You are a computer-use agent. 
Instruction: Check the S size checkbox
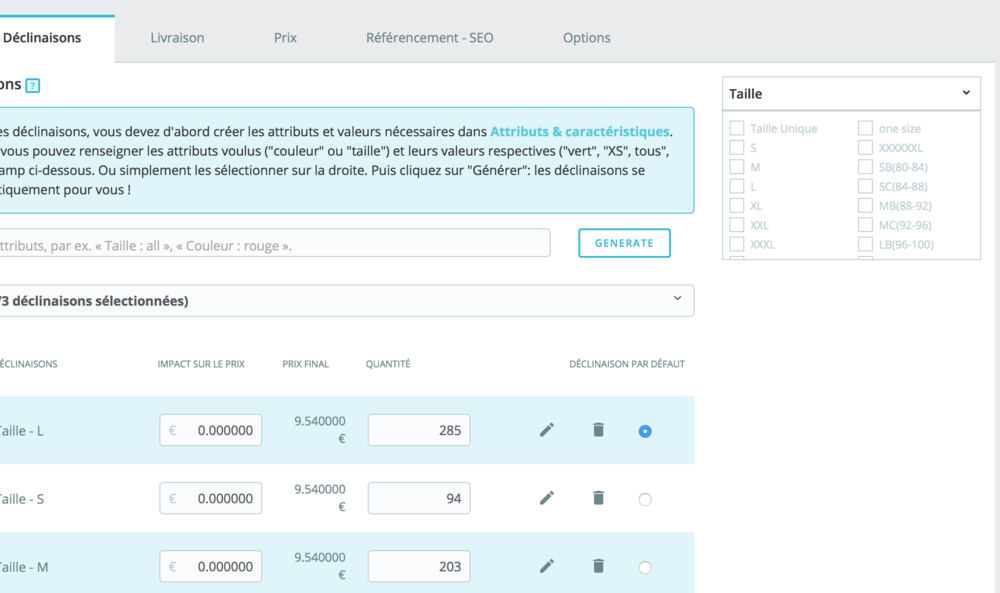click(737, 147)
